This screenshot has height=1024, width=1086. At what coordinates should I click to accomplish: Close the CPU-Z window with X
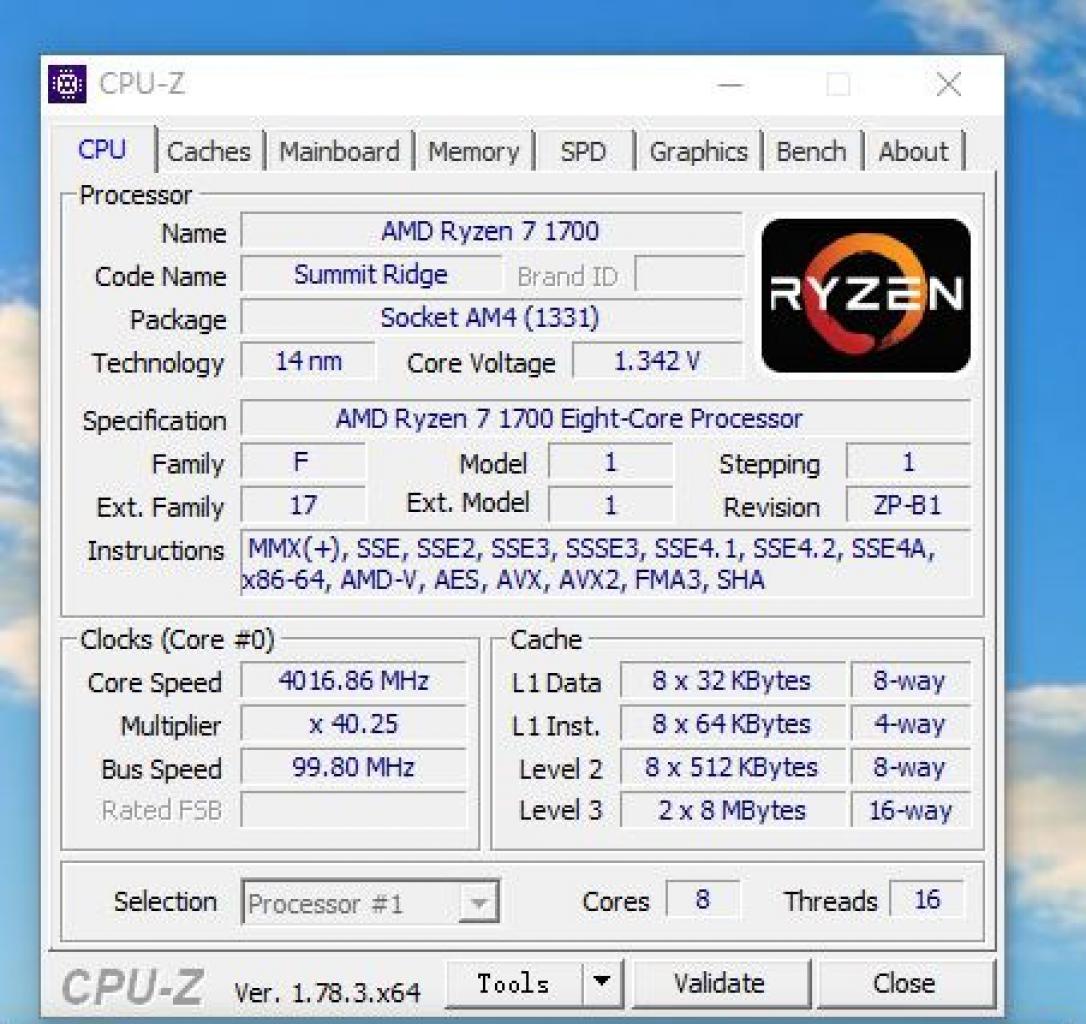pyautogui.click(x=948, y=85)
